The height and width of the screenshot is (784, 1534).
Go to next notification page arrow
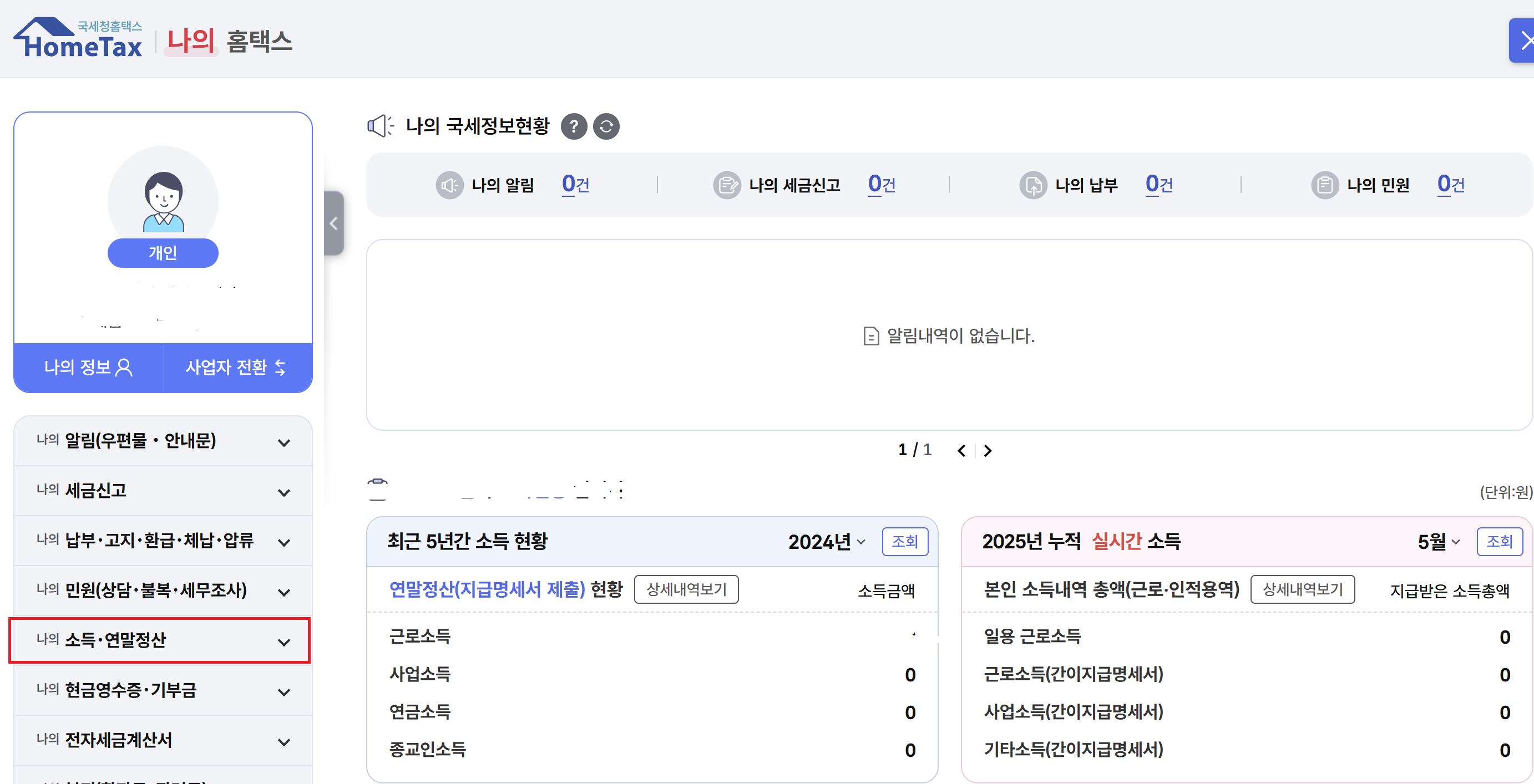[x=988, y=451]
